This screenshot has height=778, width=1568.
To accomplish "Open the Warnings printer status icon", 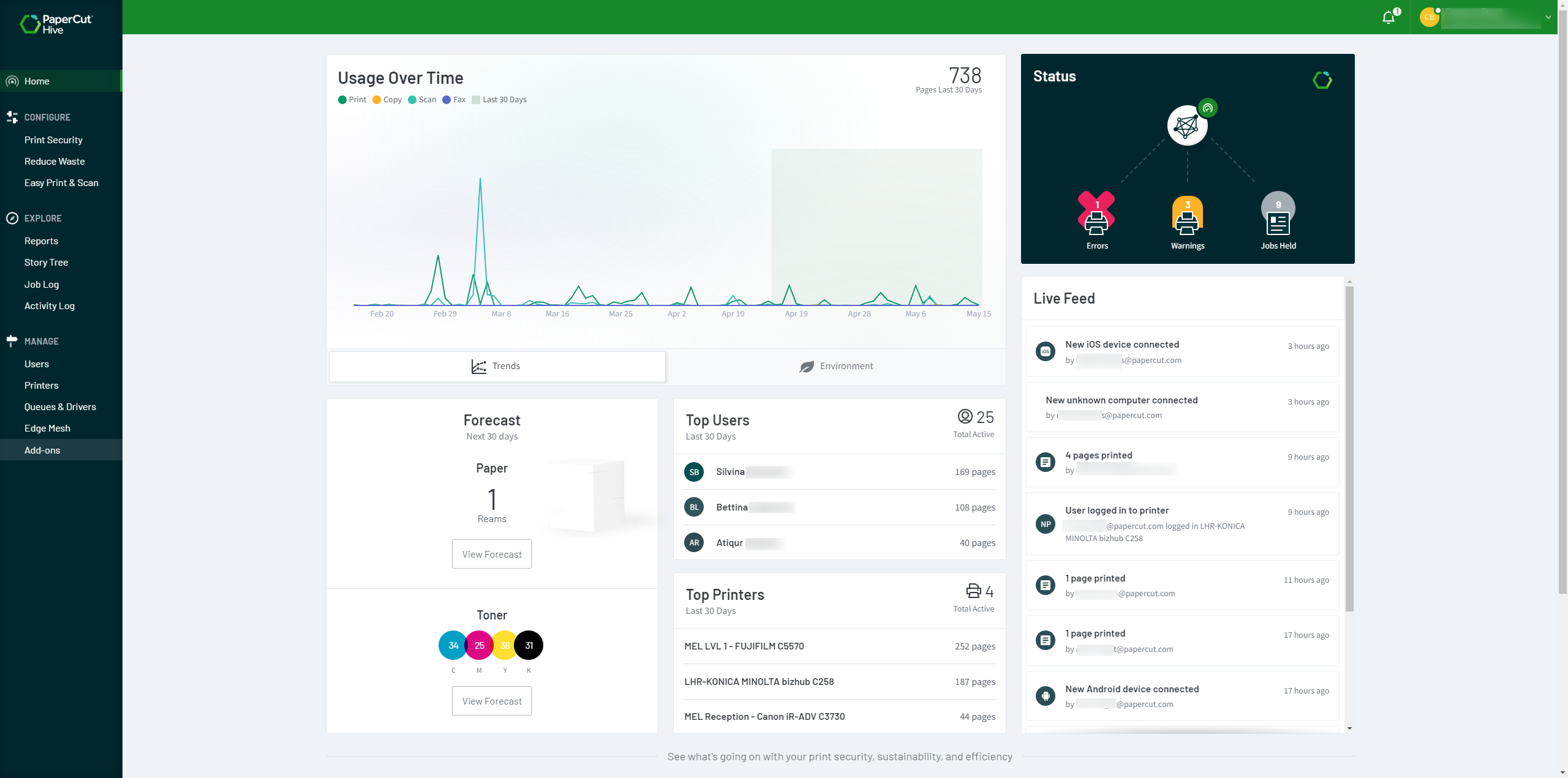I will 1187,217.
